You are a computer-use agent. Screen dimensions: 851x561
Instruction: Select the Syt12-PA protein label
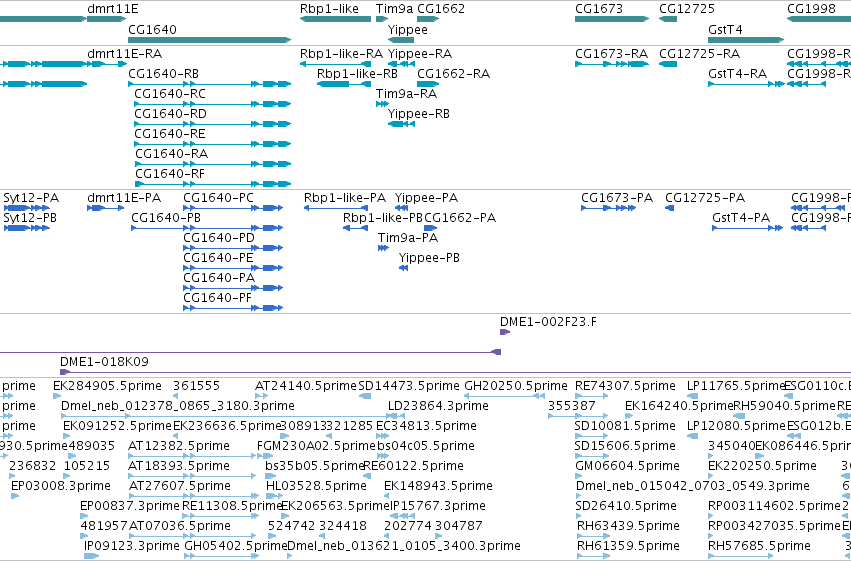tap(31, 198)
